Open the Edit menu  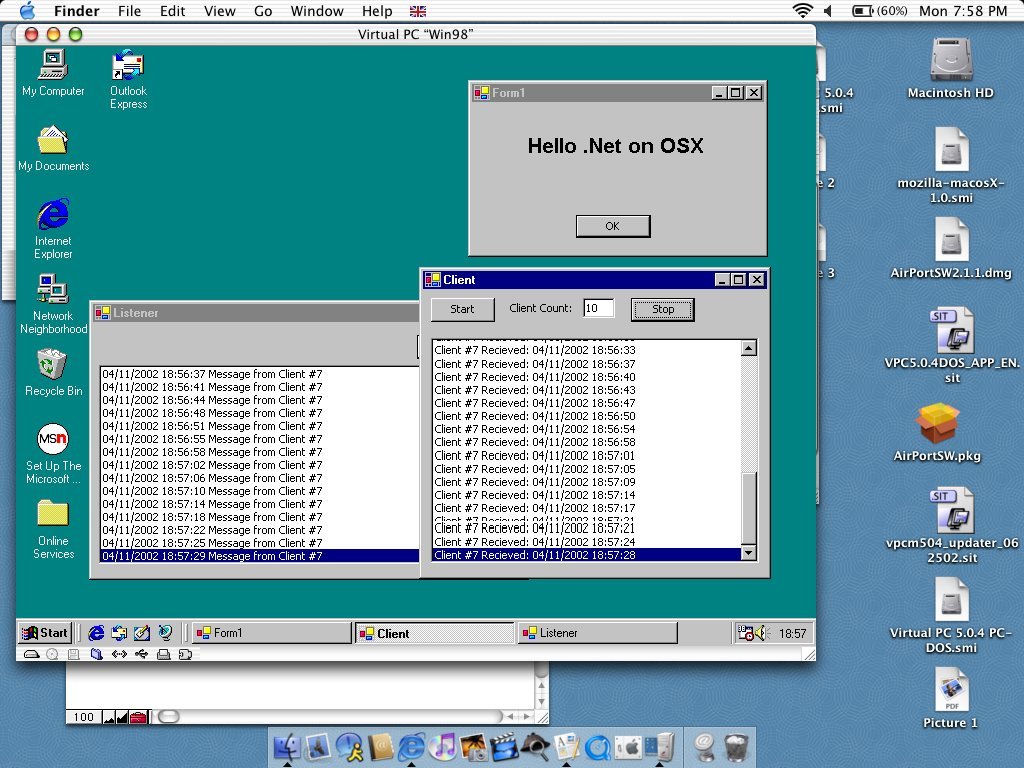coord(172,11)
